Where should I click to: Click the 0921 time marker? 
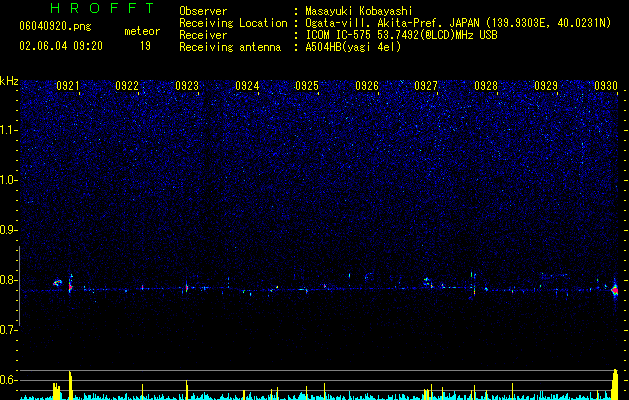tap(67, 86)
